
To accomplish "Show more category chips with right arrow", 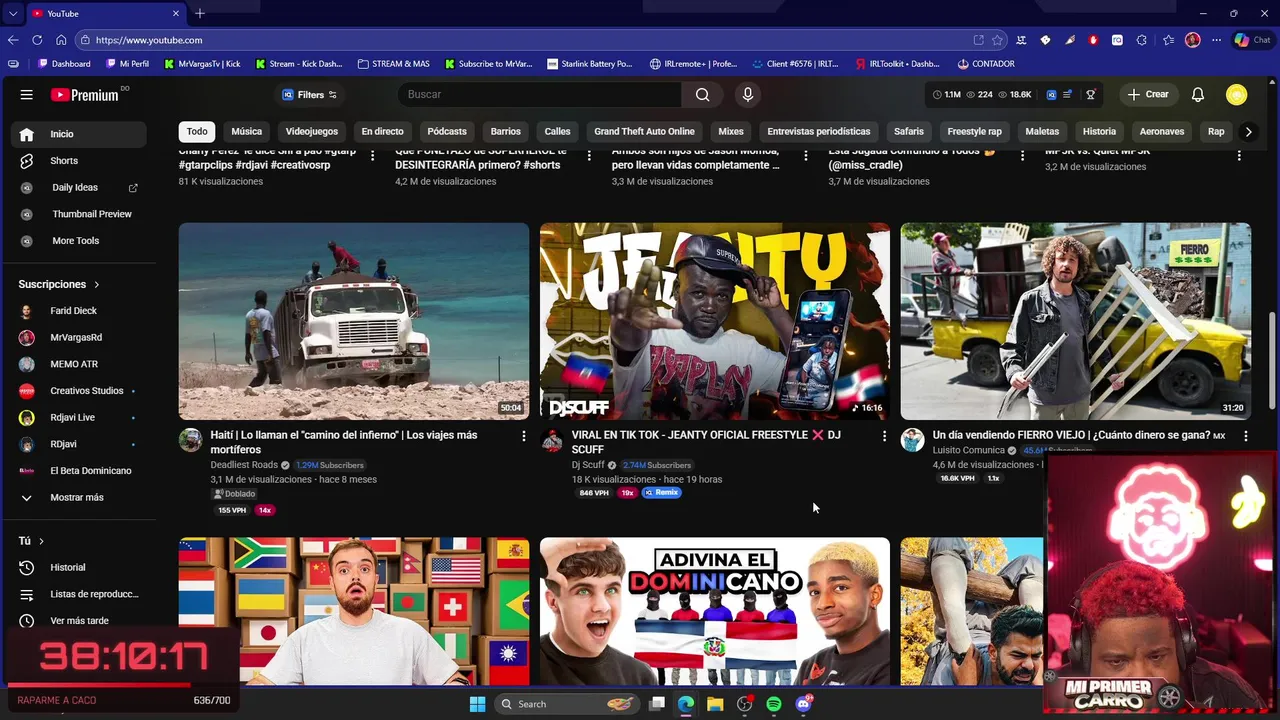I will (1248, 131).
